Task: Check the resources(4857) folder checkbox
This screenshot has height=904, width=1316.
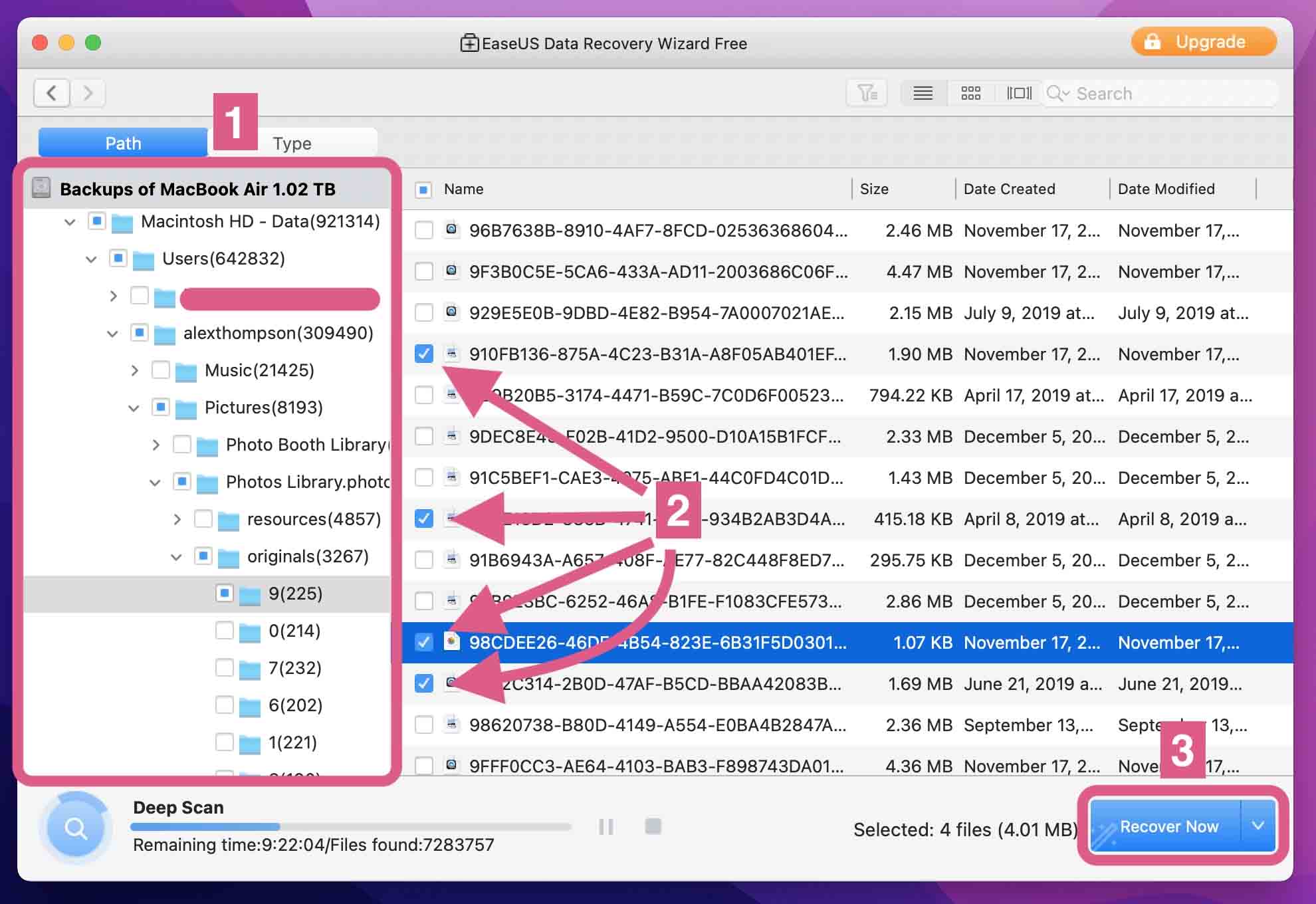Action: (x=203, y=518)
